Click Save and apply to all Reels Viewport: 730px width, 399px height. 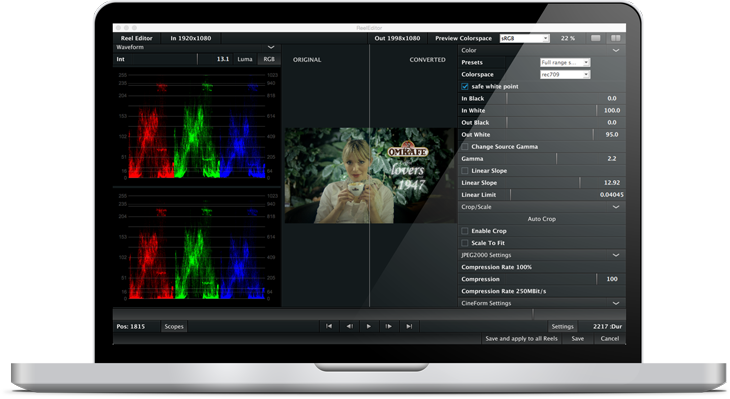pyautogui.click(x=521, y=338)
